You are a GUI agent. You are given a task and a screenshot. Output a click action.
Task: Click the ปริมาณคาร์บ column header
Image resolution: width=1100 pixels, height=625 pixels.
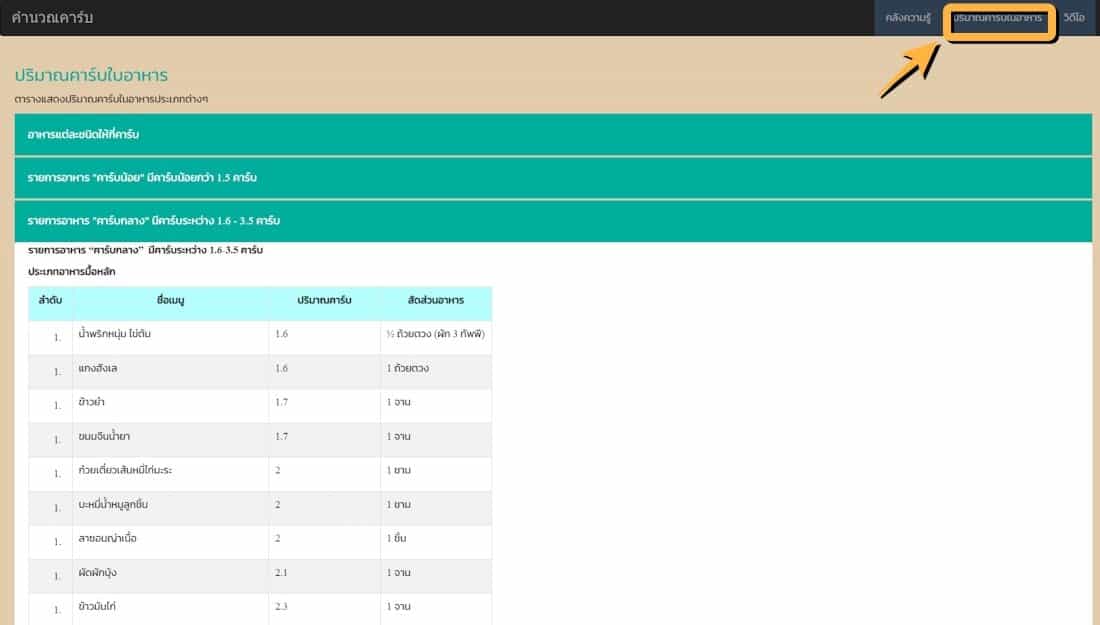(324, 300)
